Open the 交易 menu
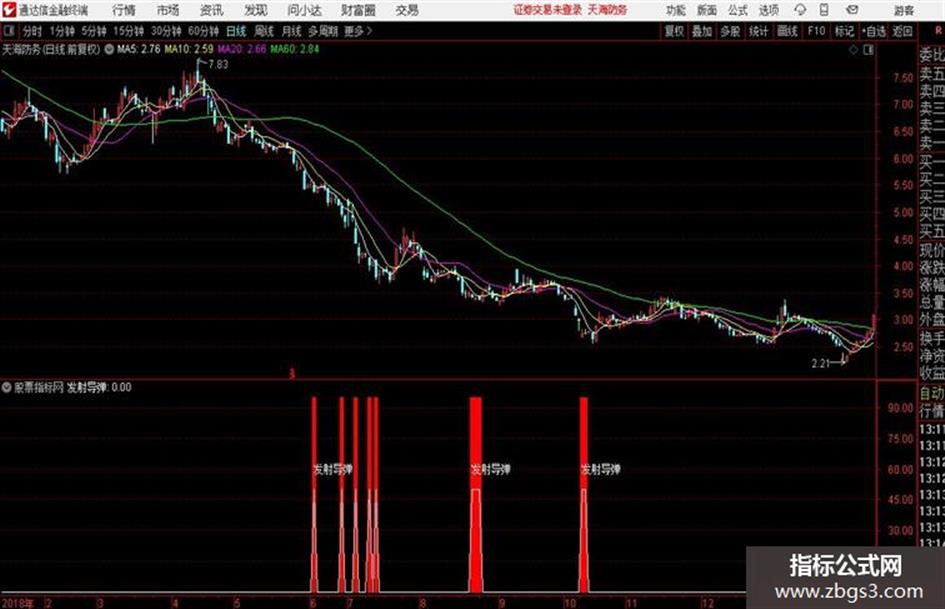The width and height of the screenshot is (945, 609). [x=407, y=10]
